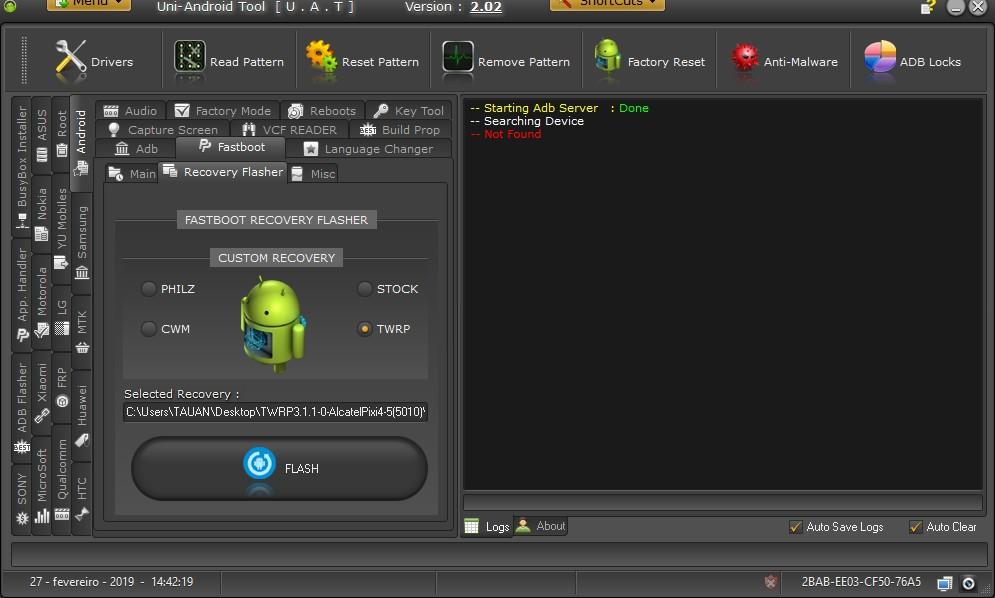Click the hardware ID 2BAB-EE03-CF50-76A5
The width and height of the screenshot is (995, 598).
tap(860, 581)
